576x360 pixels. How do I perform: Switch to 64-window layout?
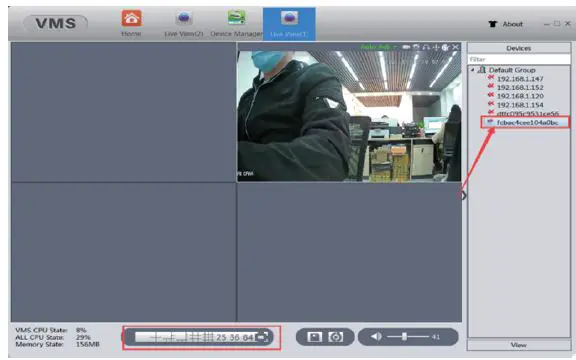(x=248, y=337)
